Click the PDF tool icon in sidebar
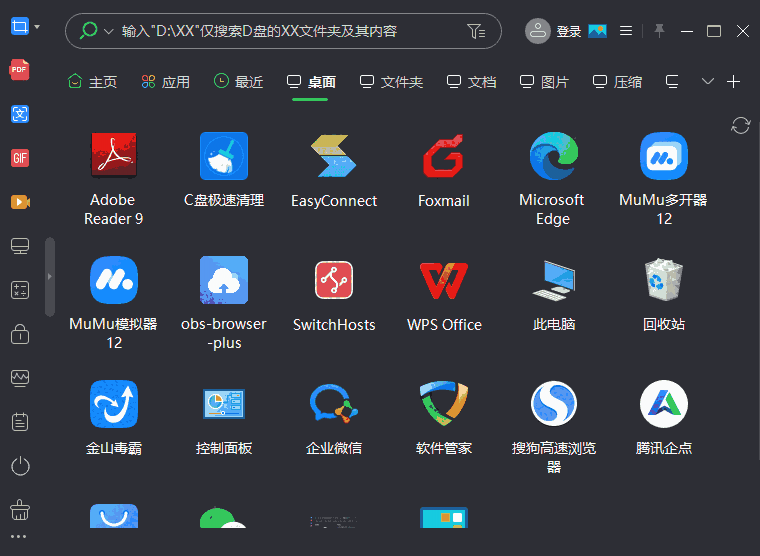The image size is (760, 556). coord(19,70)
